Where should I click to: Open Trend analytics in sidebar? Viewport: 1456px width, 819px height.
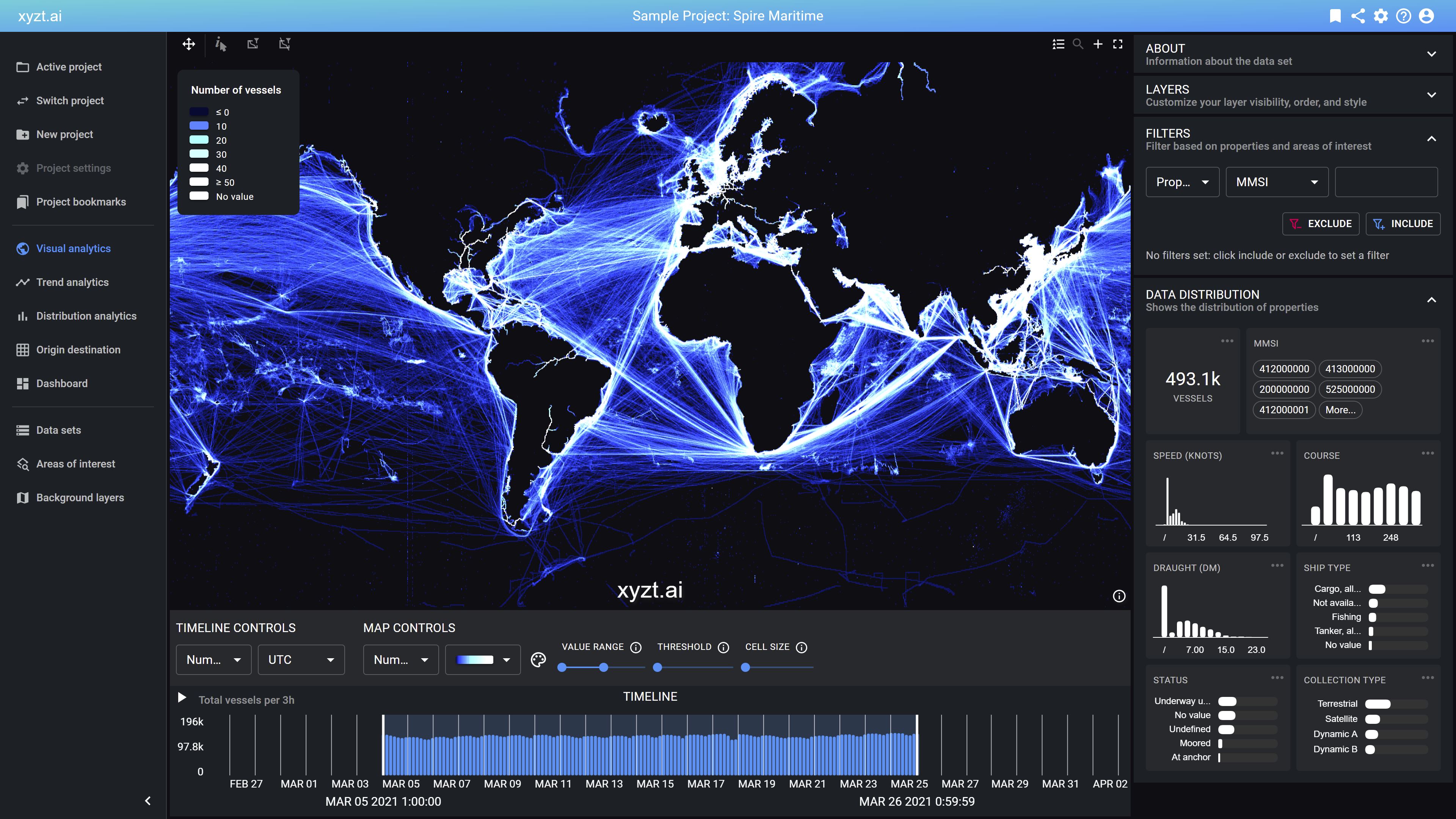coord(72,282)
